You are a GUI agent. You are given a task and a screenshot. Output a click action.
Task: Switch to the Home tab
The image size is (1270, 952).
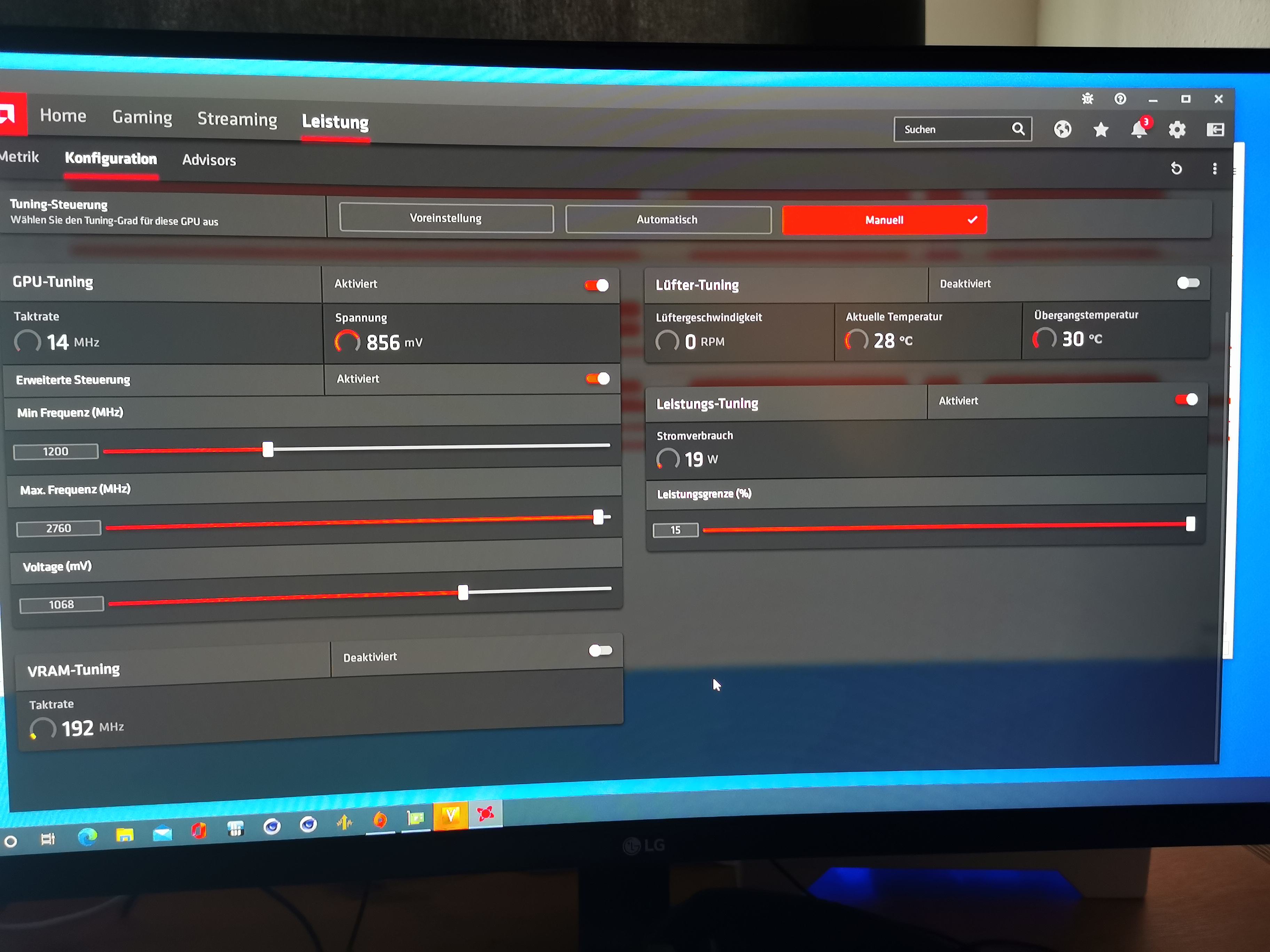[63, 115]
